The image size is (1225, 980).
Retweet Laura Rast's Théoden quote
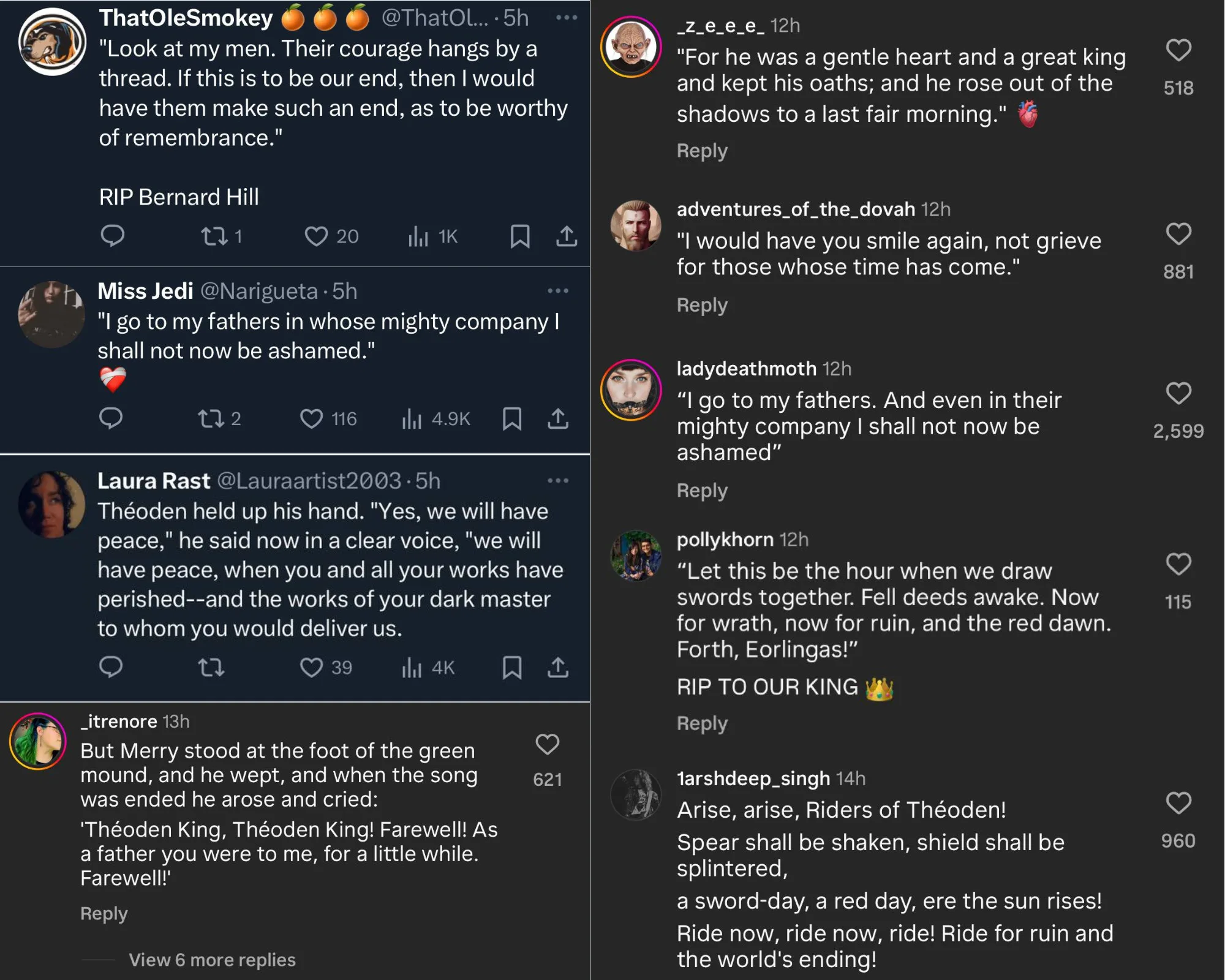coord(211,667)
